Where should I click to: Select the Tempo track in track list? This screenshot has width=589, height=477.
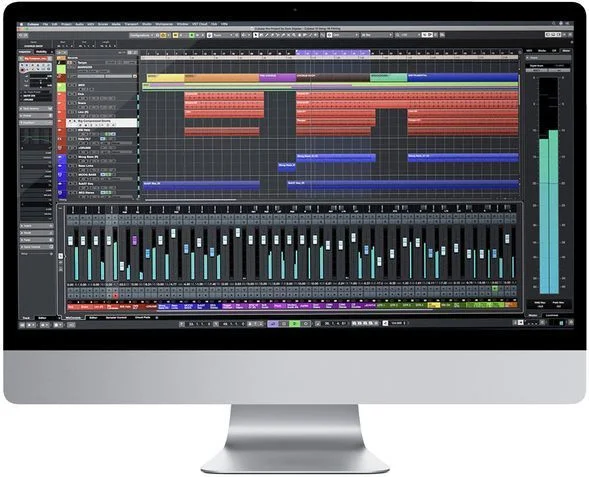coord(82,63)
